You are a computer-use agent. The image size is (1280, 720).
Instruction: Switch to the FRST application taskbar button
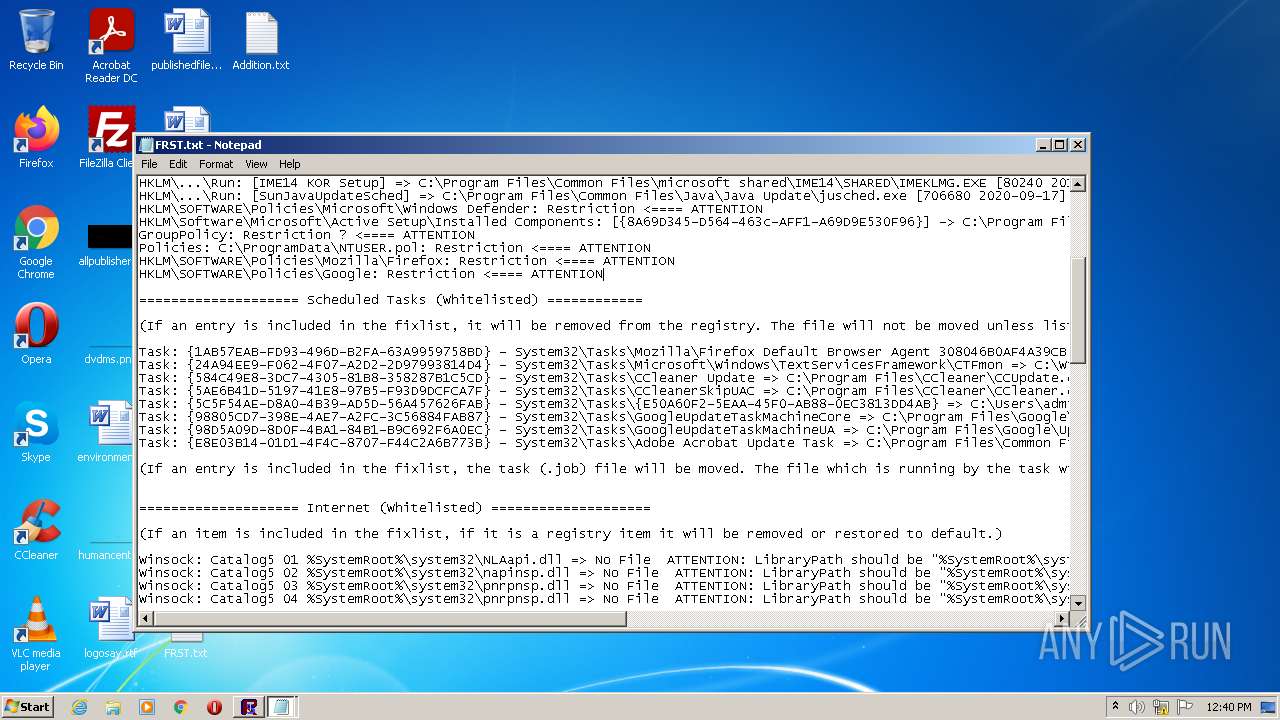pos(248,707)
